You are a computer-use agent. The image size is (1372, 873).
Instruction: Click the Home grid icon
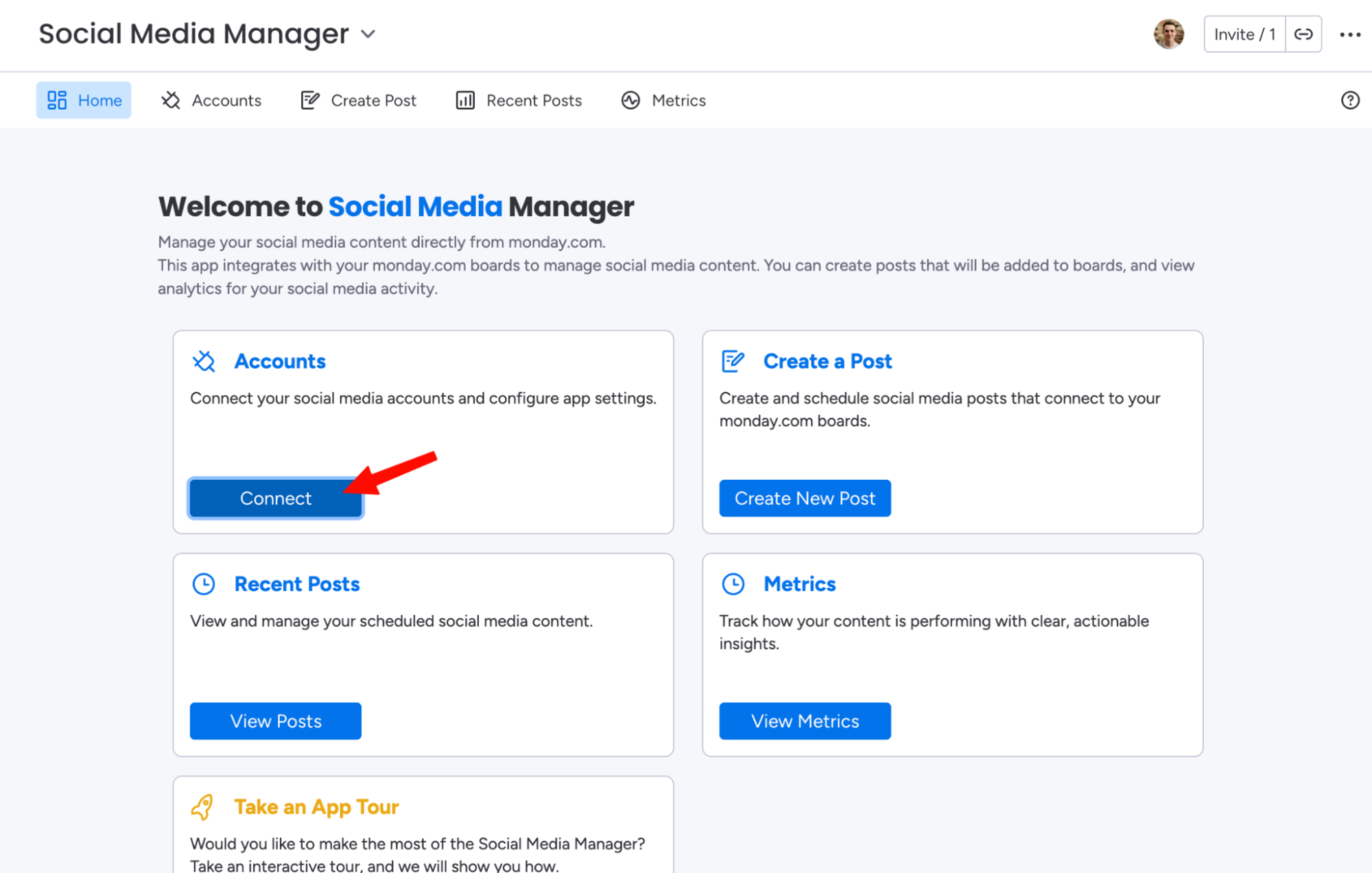pos(57,100)
